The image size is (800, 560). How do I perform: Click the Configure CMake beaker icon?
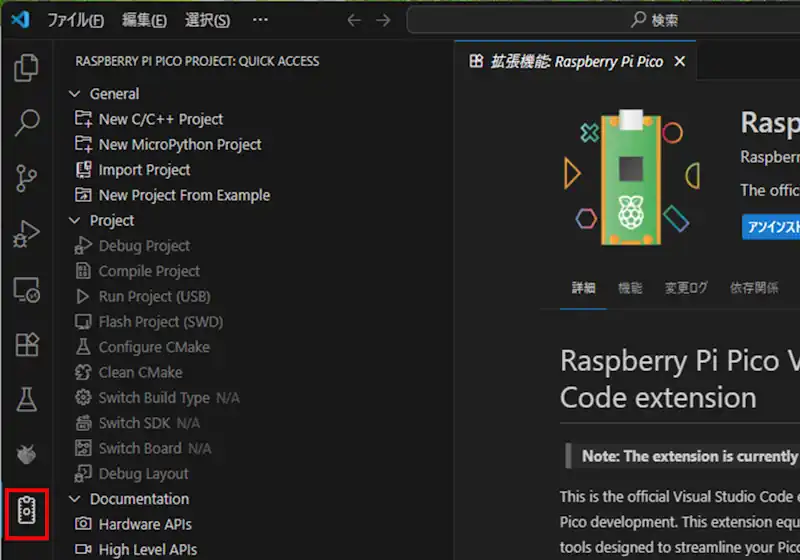coord(83,347)
